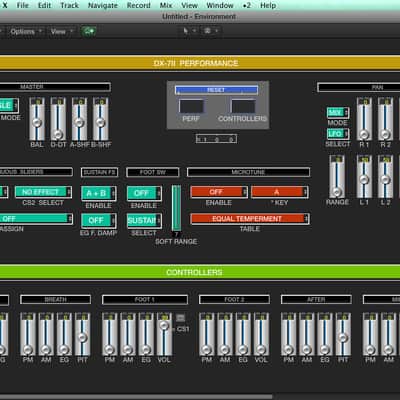Click the CS1 icon beside Foot 1 VOL
The image size is (400, 400).
(x=180, y=318)
